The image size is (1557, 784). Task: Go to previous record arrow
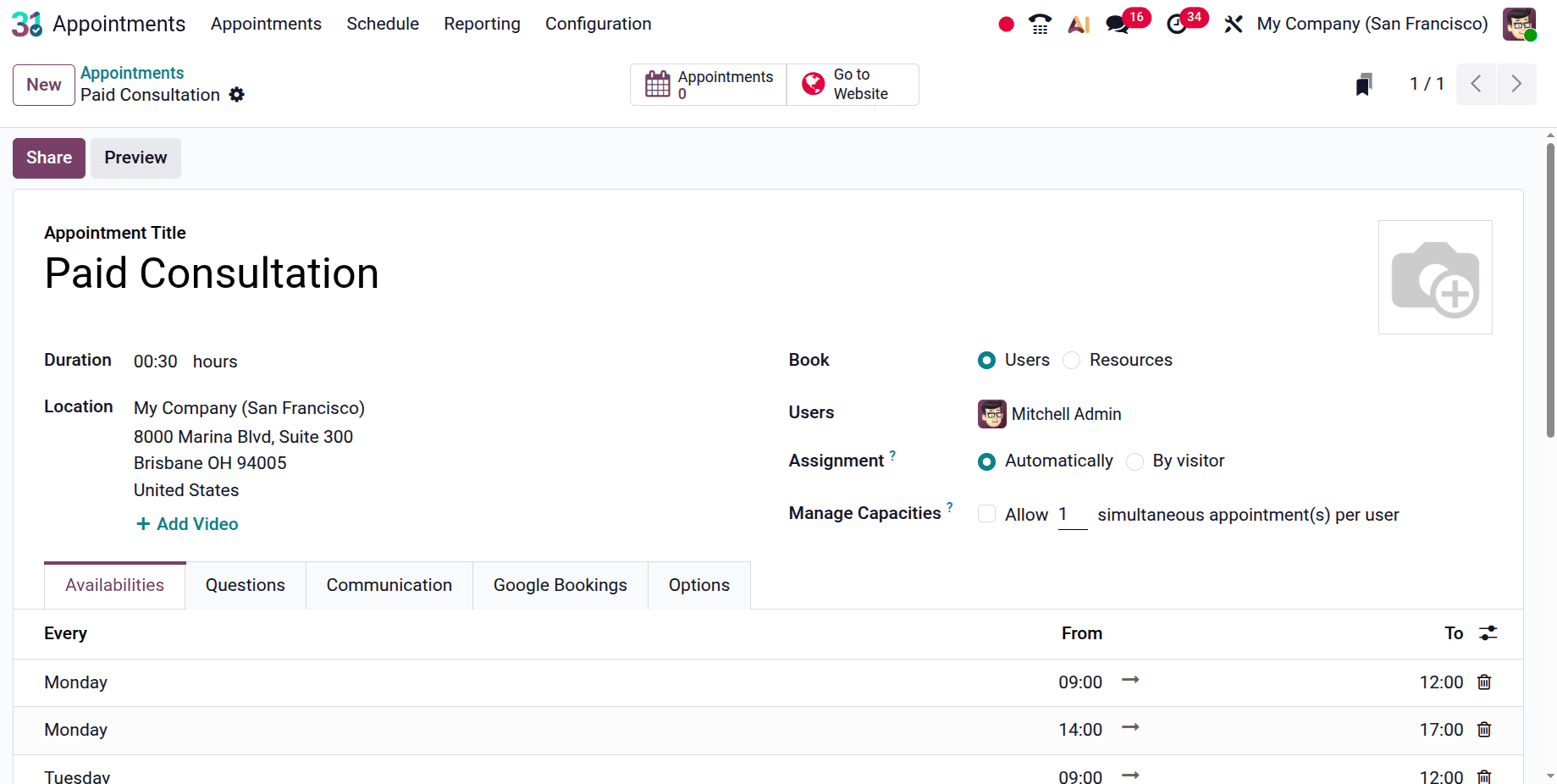[1476, 84]
